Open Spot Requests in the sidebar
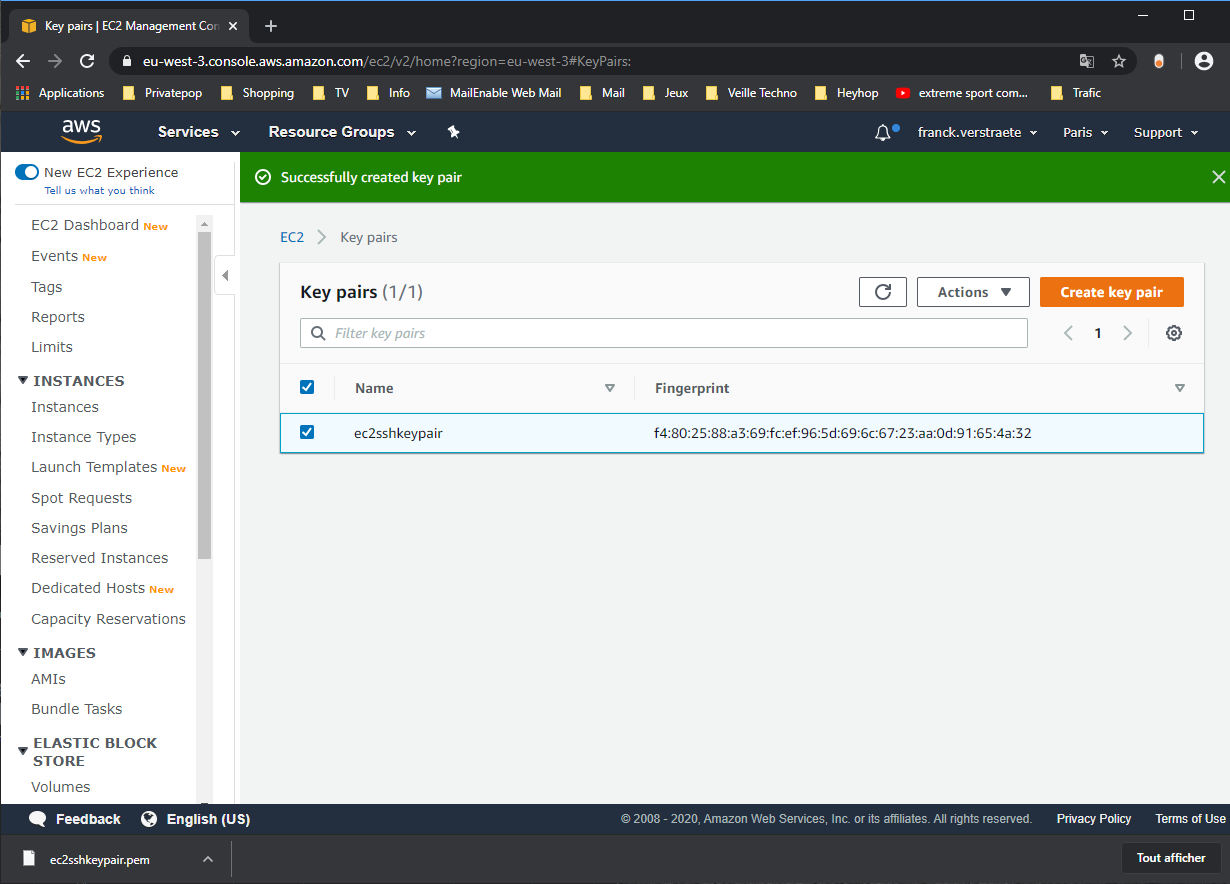 [x=81, y=498]
